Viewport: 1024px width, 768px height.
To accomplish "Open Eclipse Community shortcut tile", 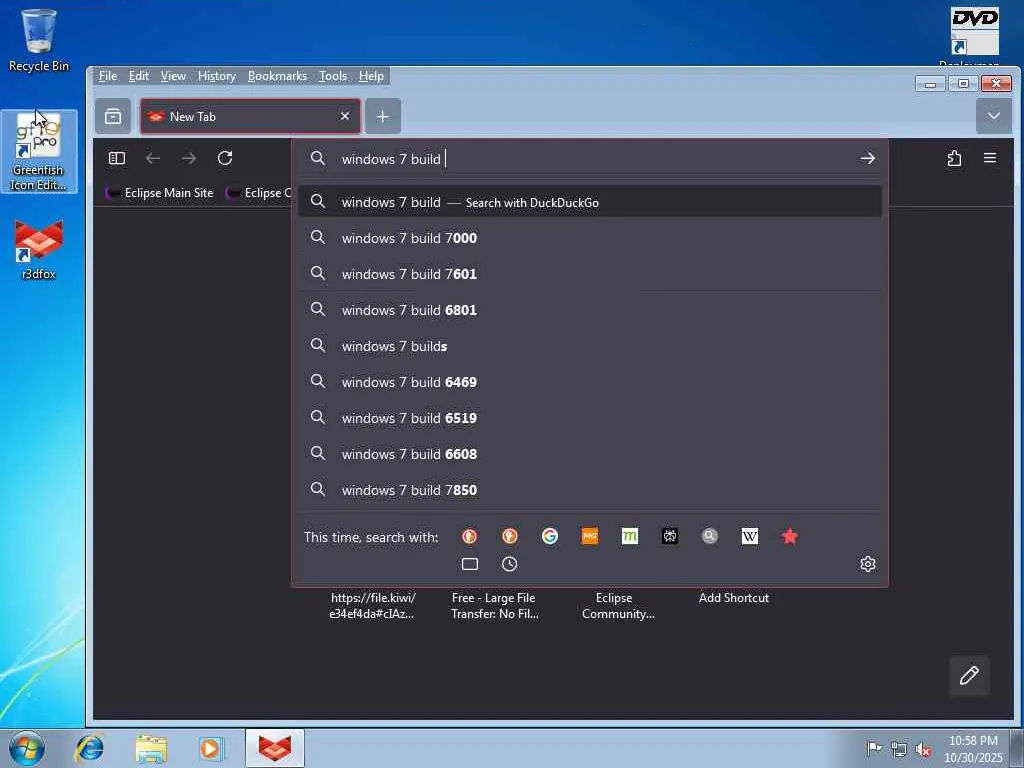I will 617,605.
